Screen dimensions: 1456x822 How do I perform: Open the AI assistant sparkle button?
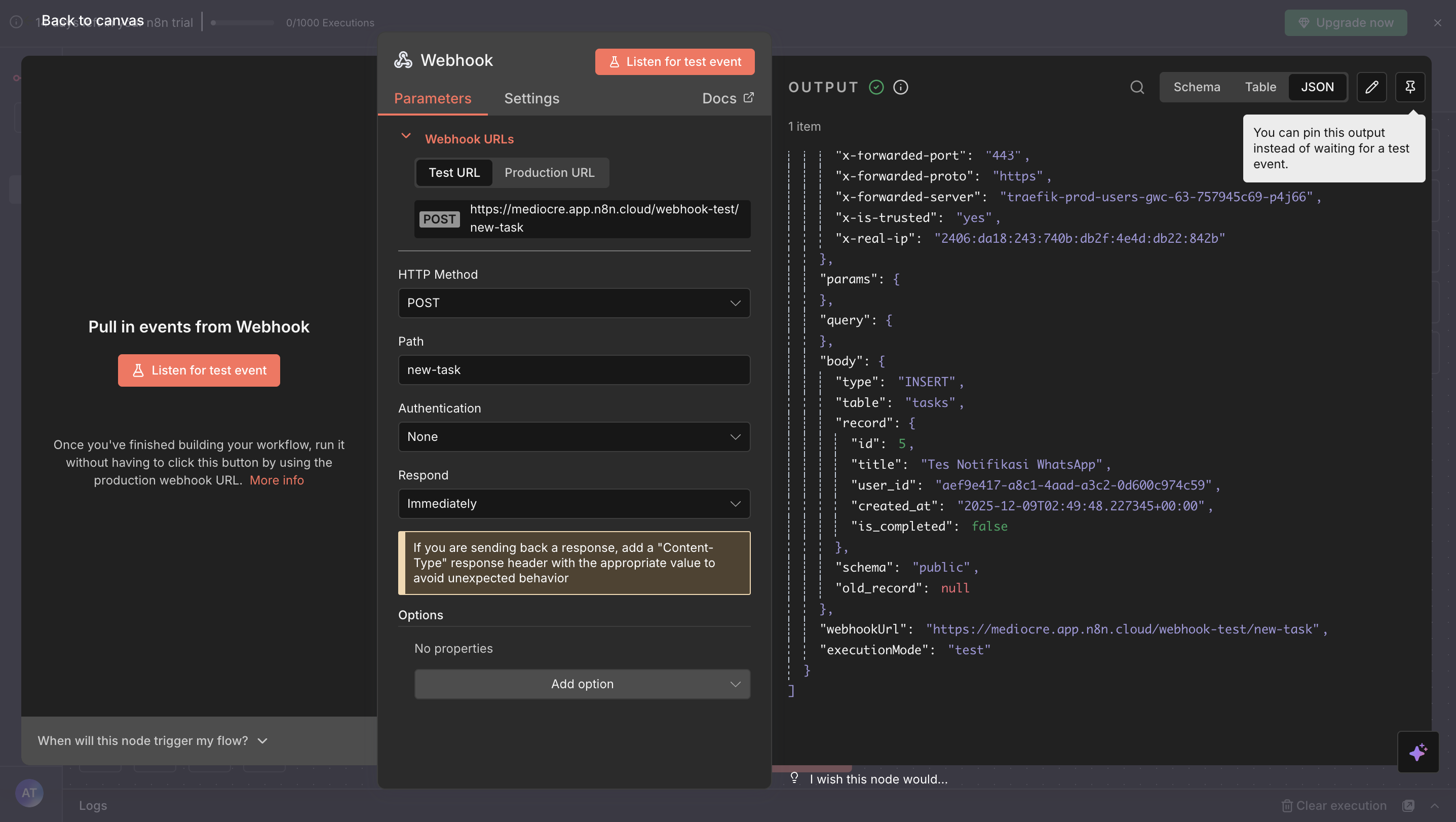(1417, 752)
